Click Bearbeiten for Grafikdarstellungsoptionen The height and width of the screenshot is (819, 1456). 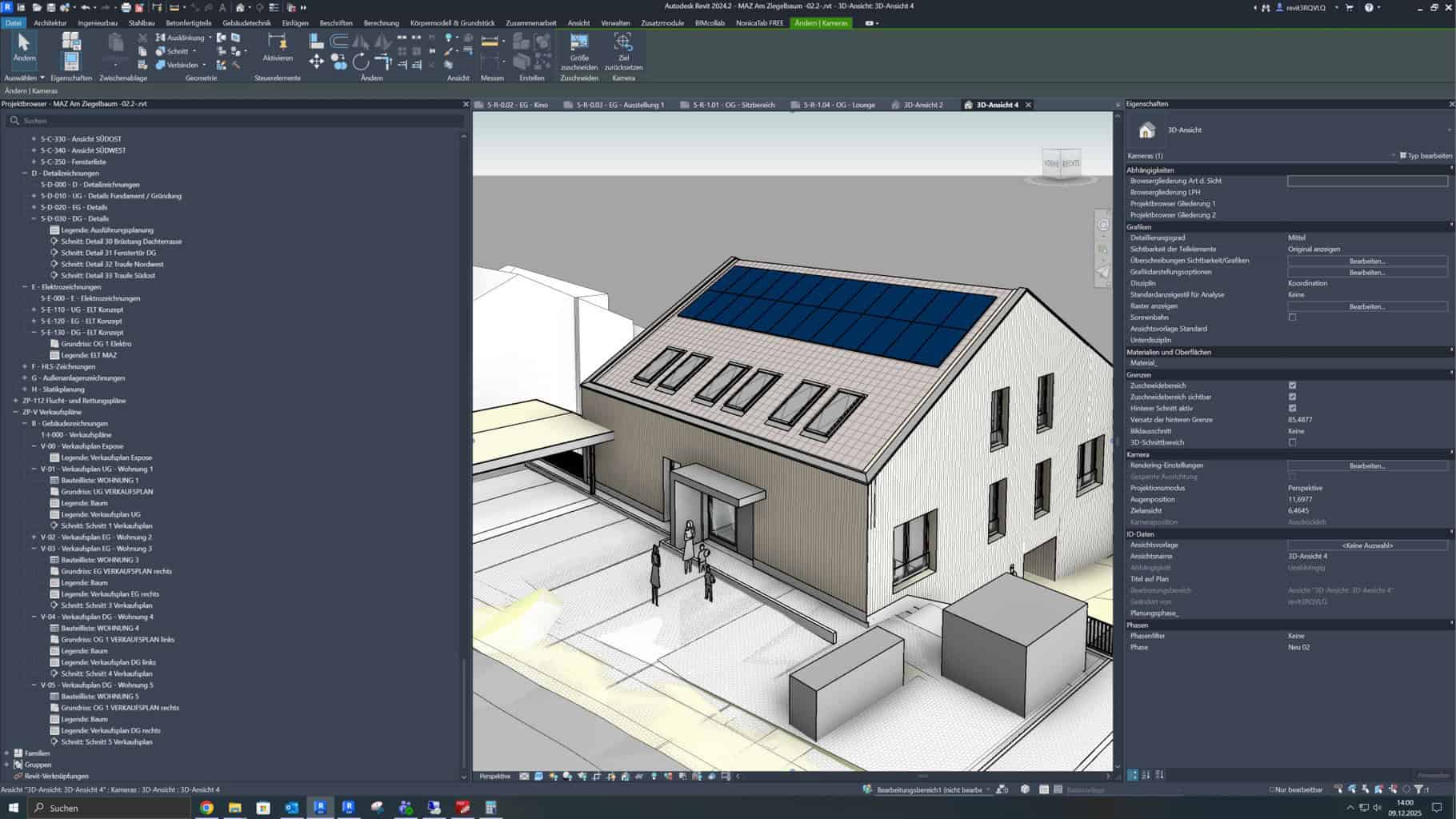(x=1366, y=273)
